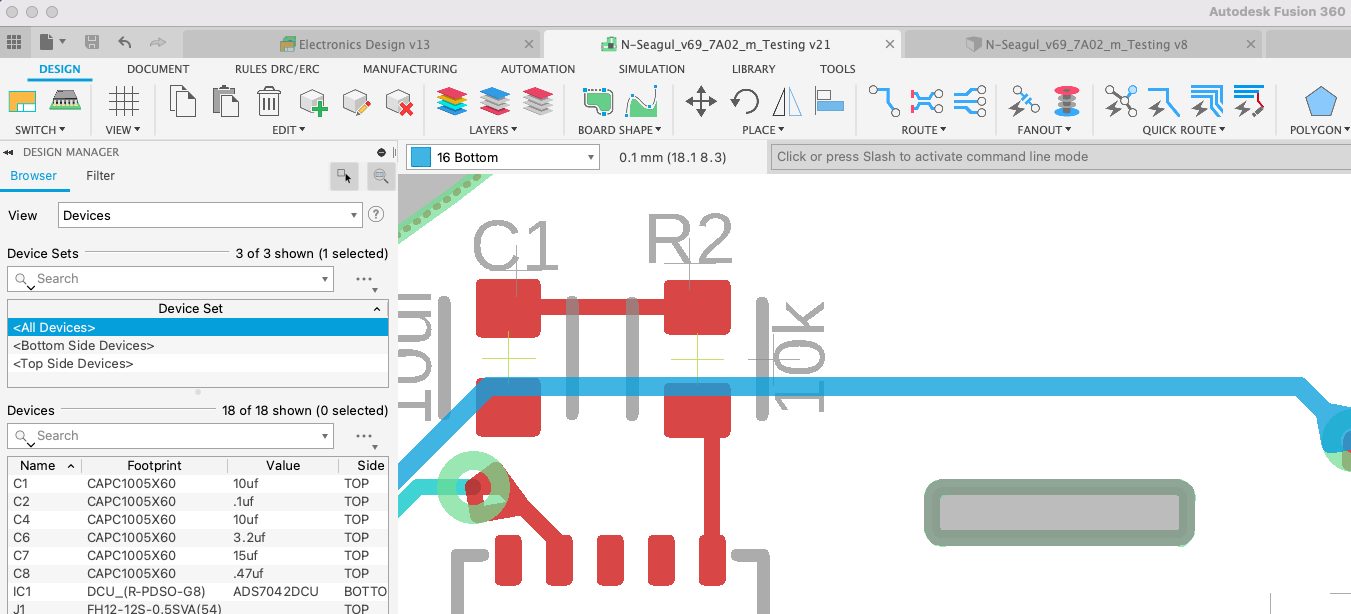This screenshot has height=614, width=1351.
Task: Select the Via tool
Action: click(1067, 101)
